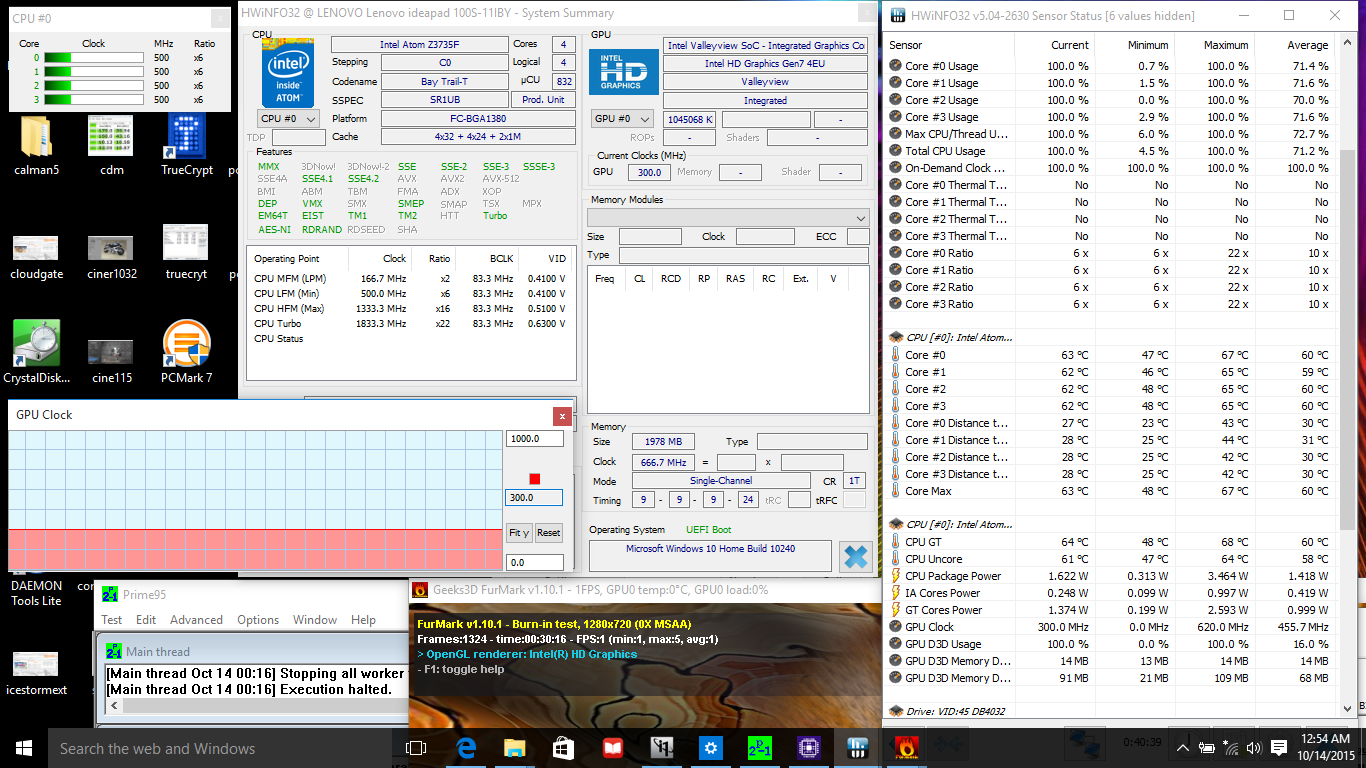
Task: Click Sensor Status vertical scrollbar
Action: tap(1348, 340)
